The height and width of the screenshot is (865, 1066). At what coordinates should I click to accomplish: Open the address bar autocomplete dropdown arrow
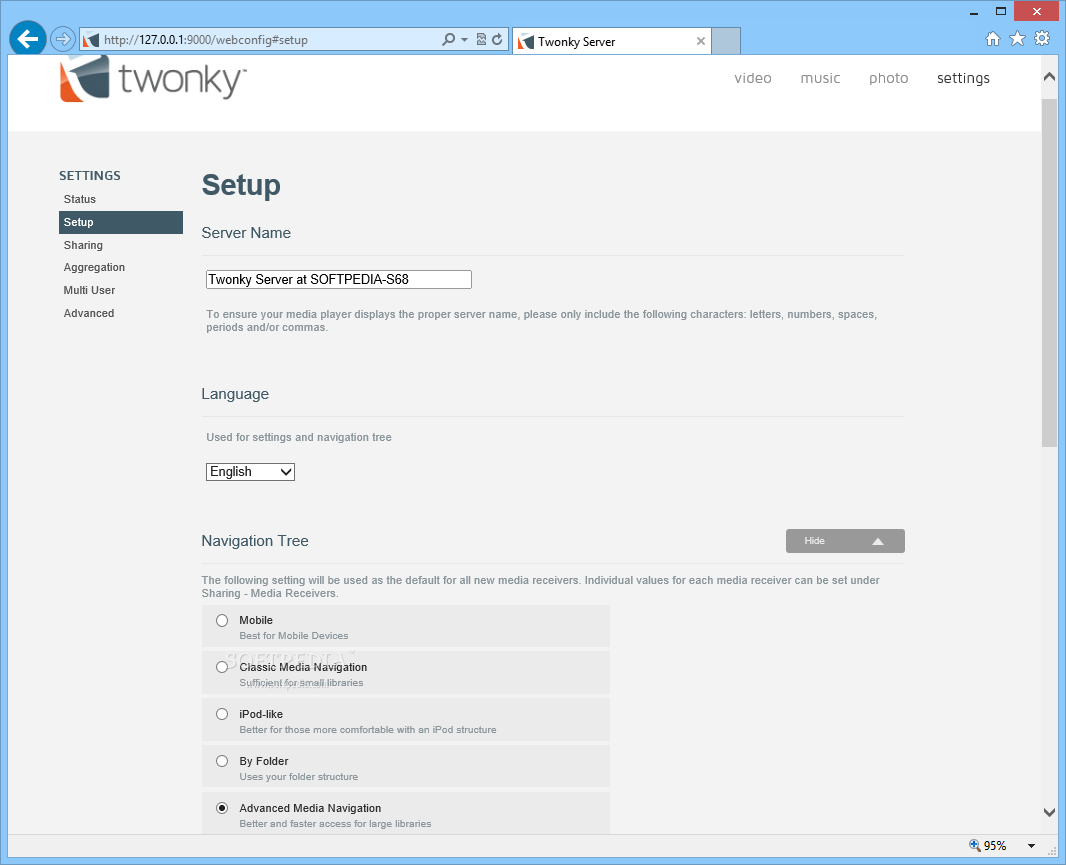(x=464, y=39)
